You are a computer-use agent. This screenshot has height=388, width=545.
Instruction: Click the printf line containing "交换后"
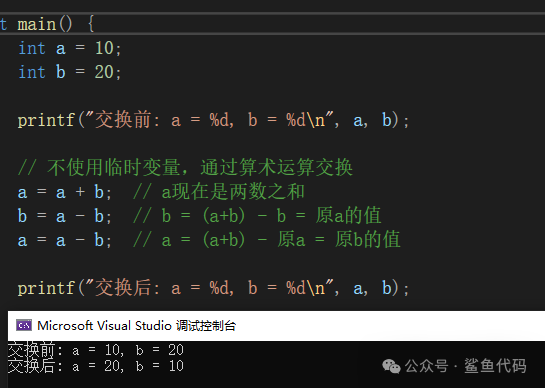click(x=213, y=288)
